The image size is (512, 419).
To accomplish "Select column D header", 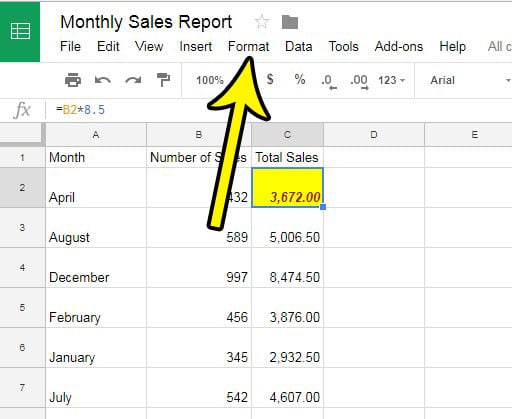I will pyautogui.click(x=374, y=135).
